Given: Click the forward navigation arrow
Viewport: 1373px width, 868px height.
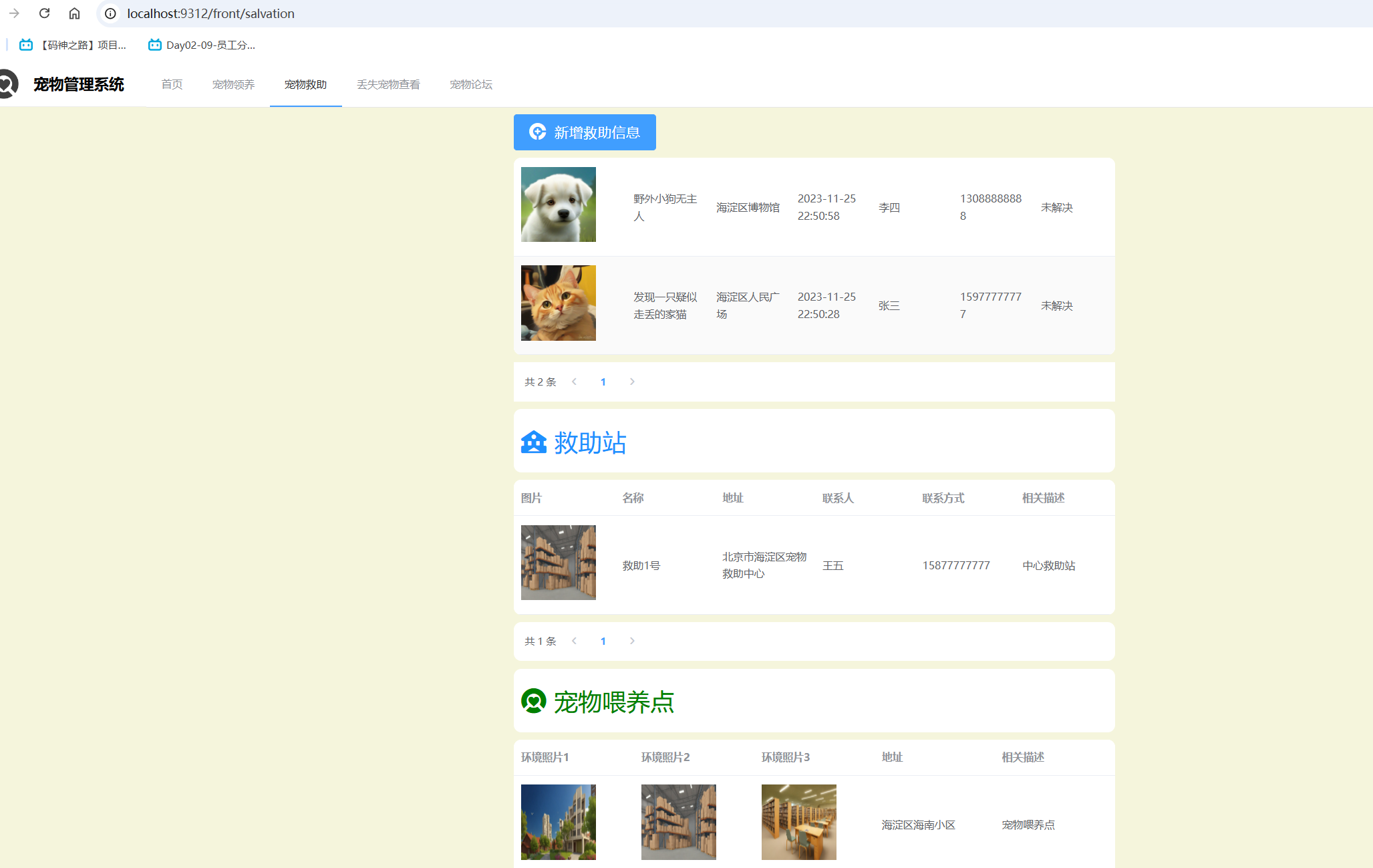Looking at the screenshot, I should [14, 13].
